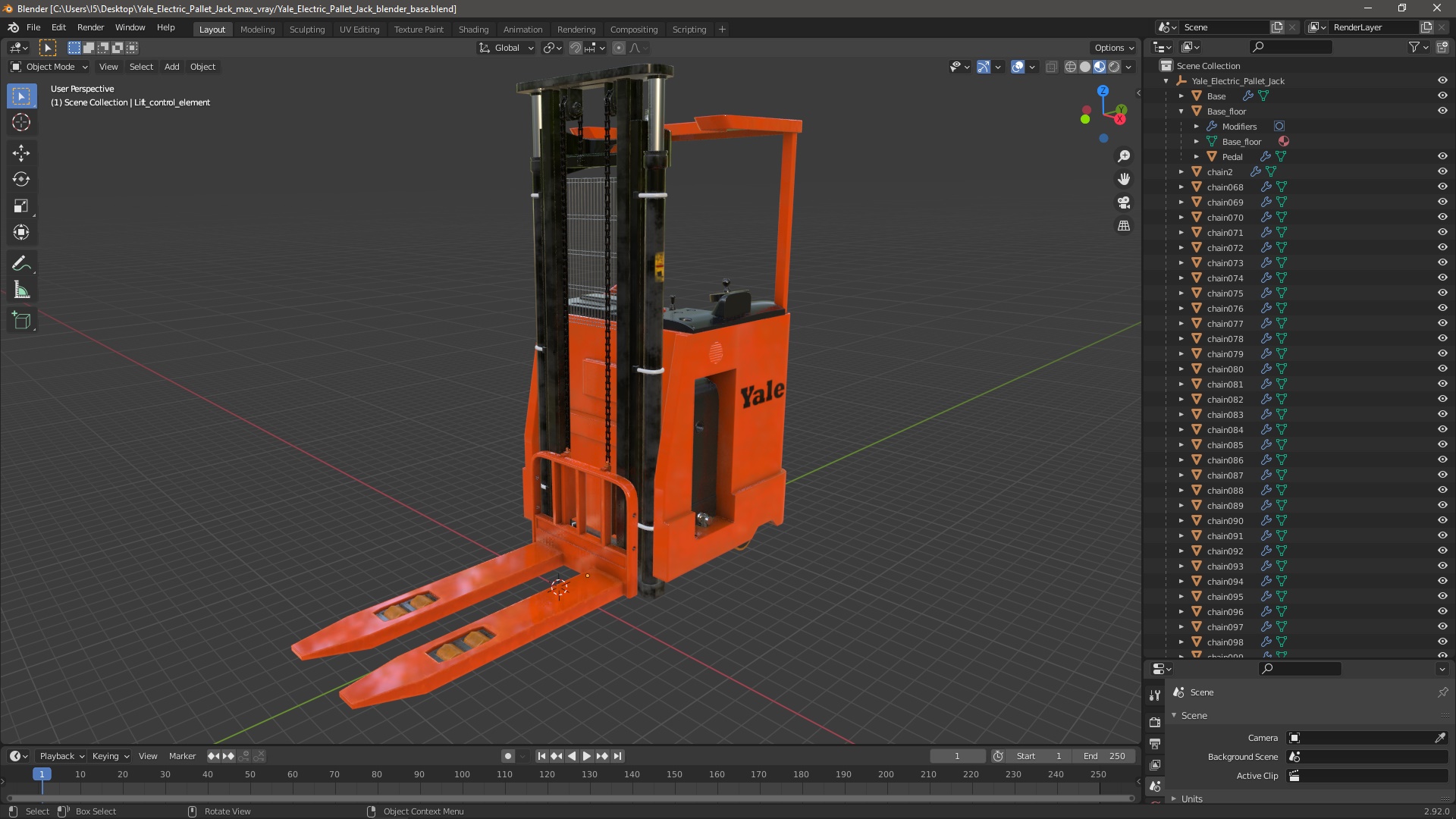Open the Output properties tab
This screenshot has height=819, width=1456.
[x=1155, y=743]
